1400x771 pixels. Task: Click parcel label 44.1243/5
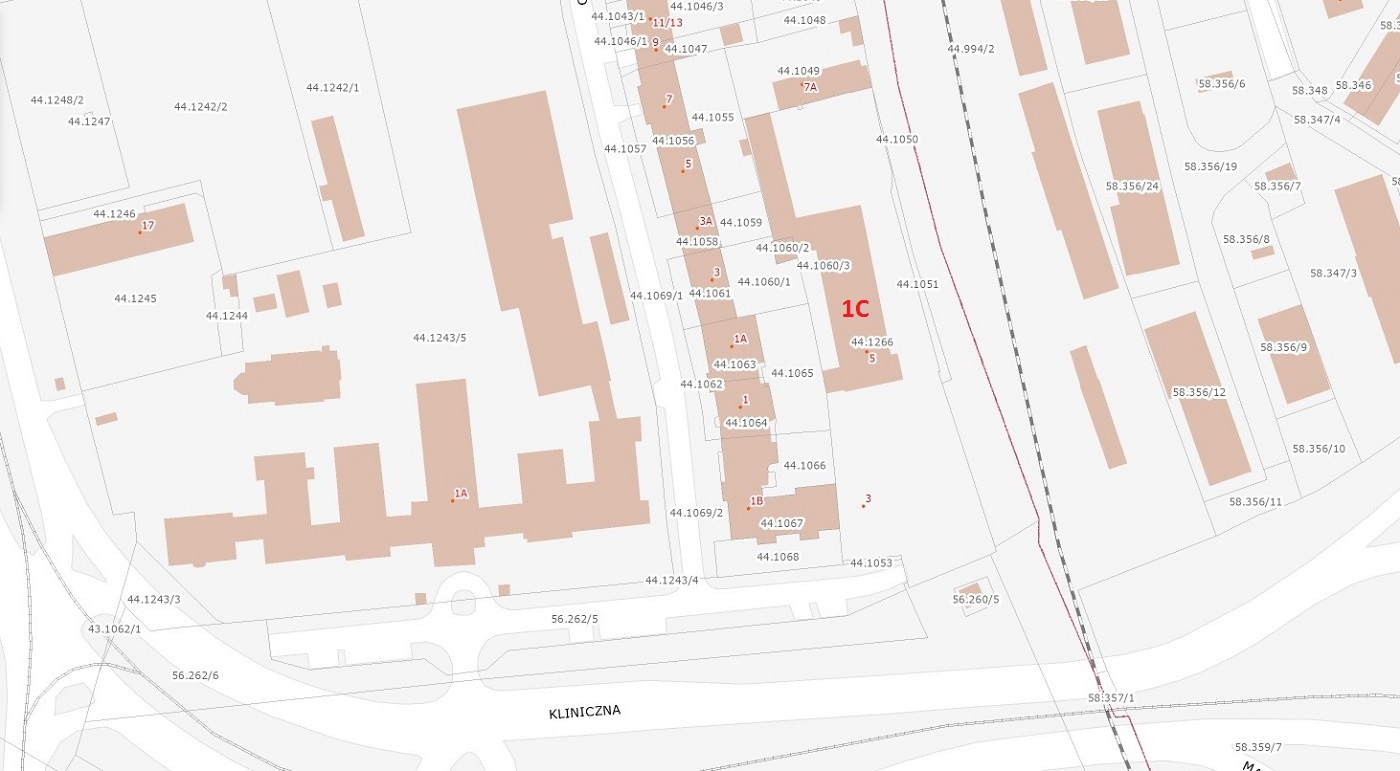439,338
